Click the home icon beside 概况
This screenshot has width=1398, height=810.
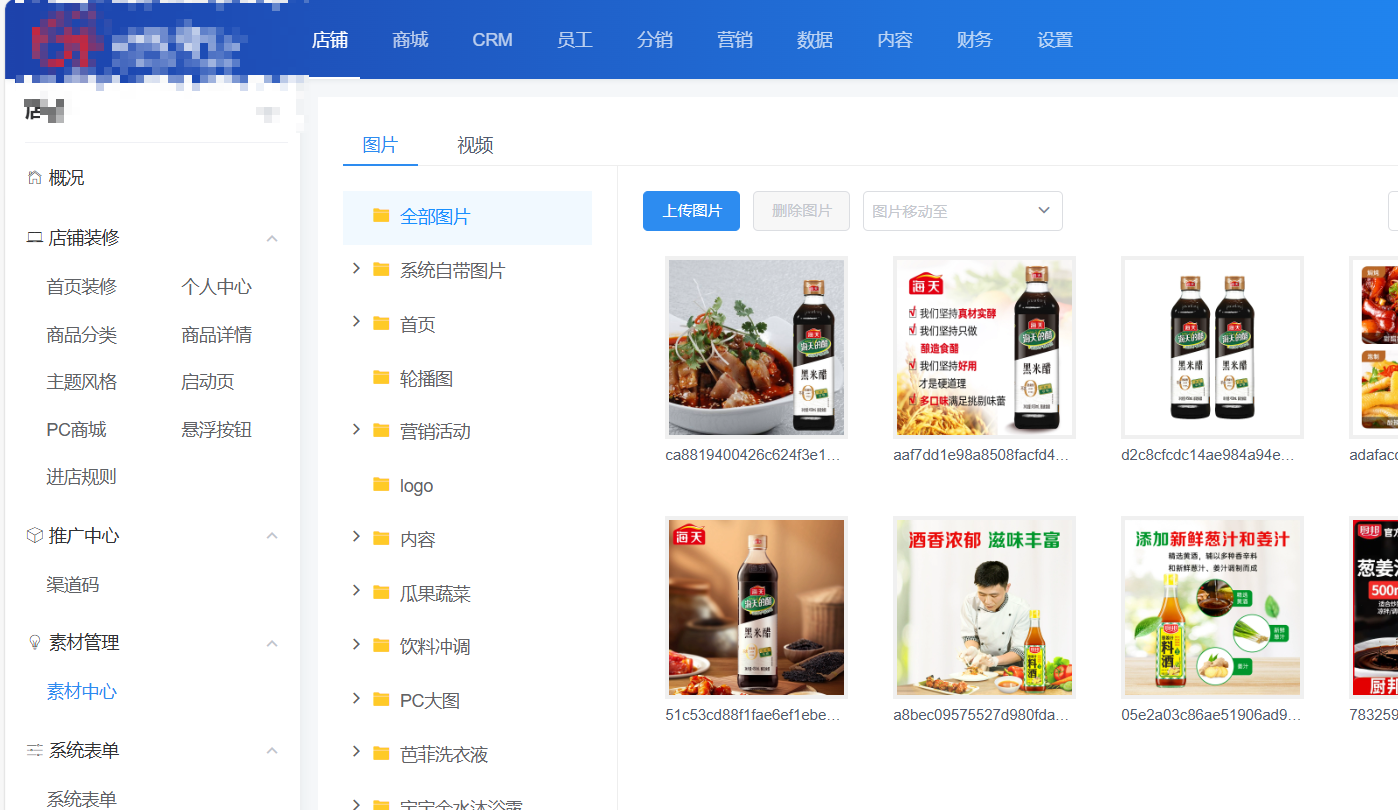35,178
